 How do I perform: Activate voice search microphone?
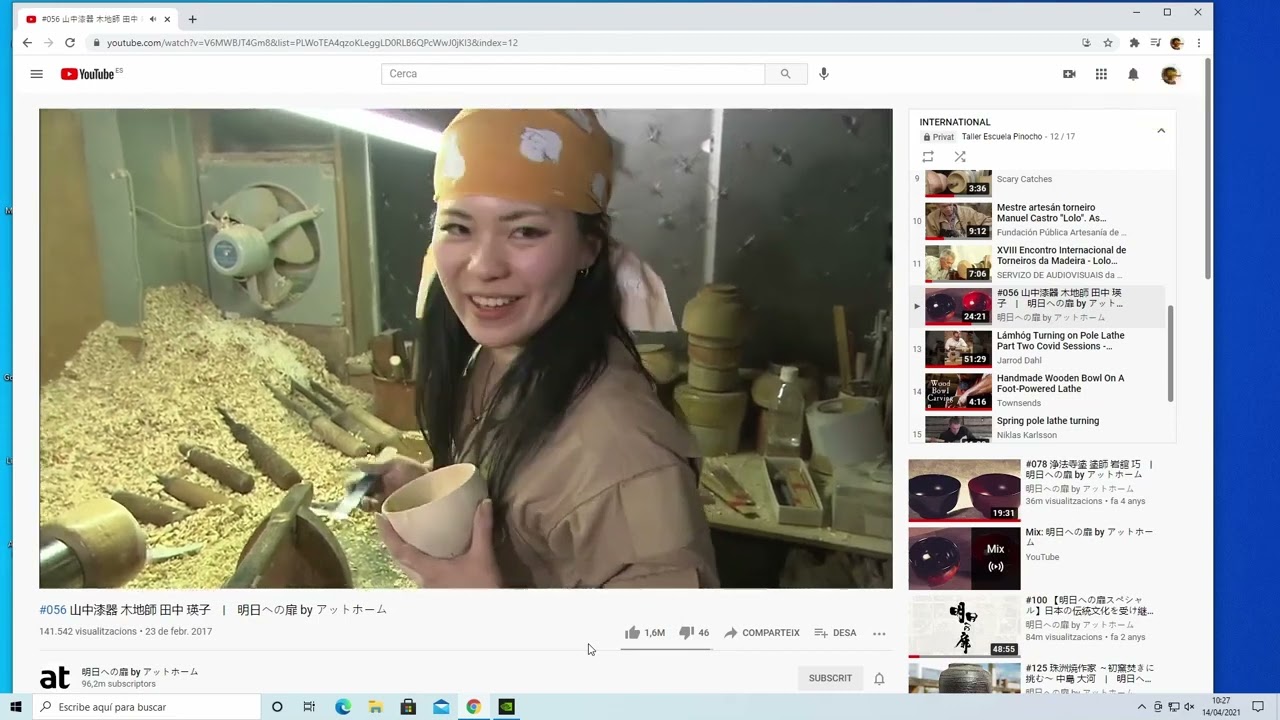pos(824,74)
